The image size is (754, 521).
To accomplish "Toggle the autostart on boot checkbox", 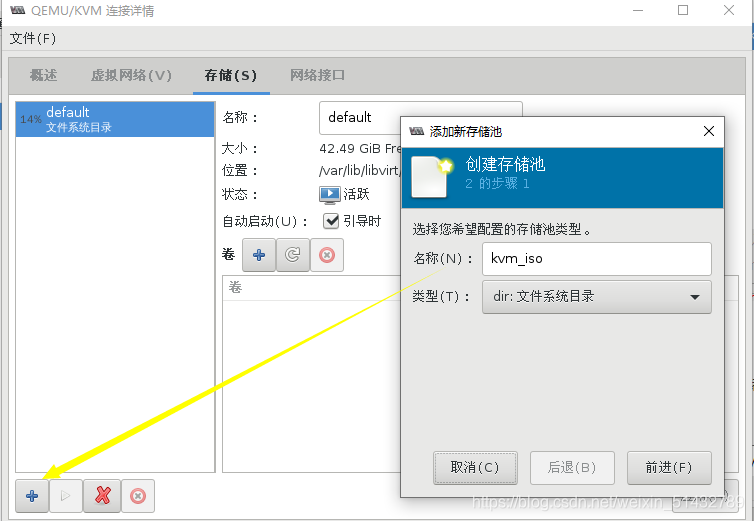I will (x=331, y=221).
